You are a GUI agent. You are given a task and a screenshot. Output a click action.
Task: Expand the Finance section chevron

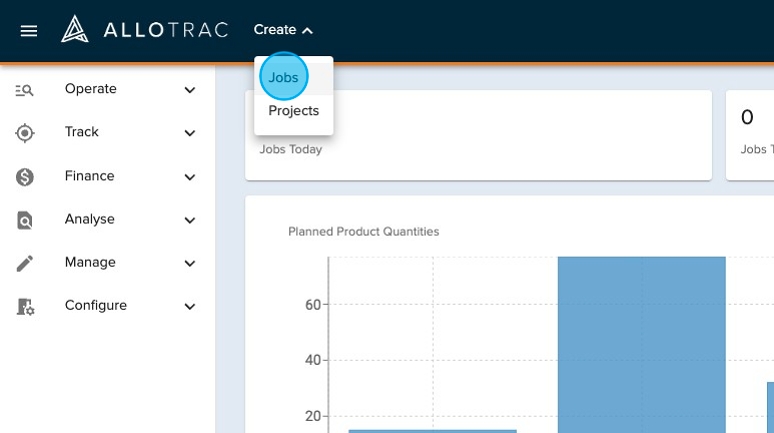(x=190, y=177)
